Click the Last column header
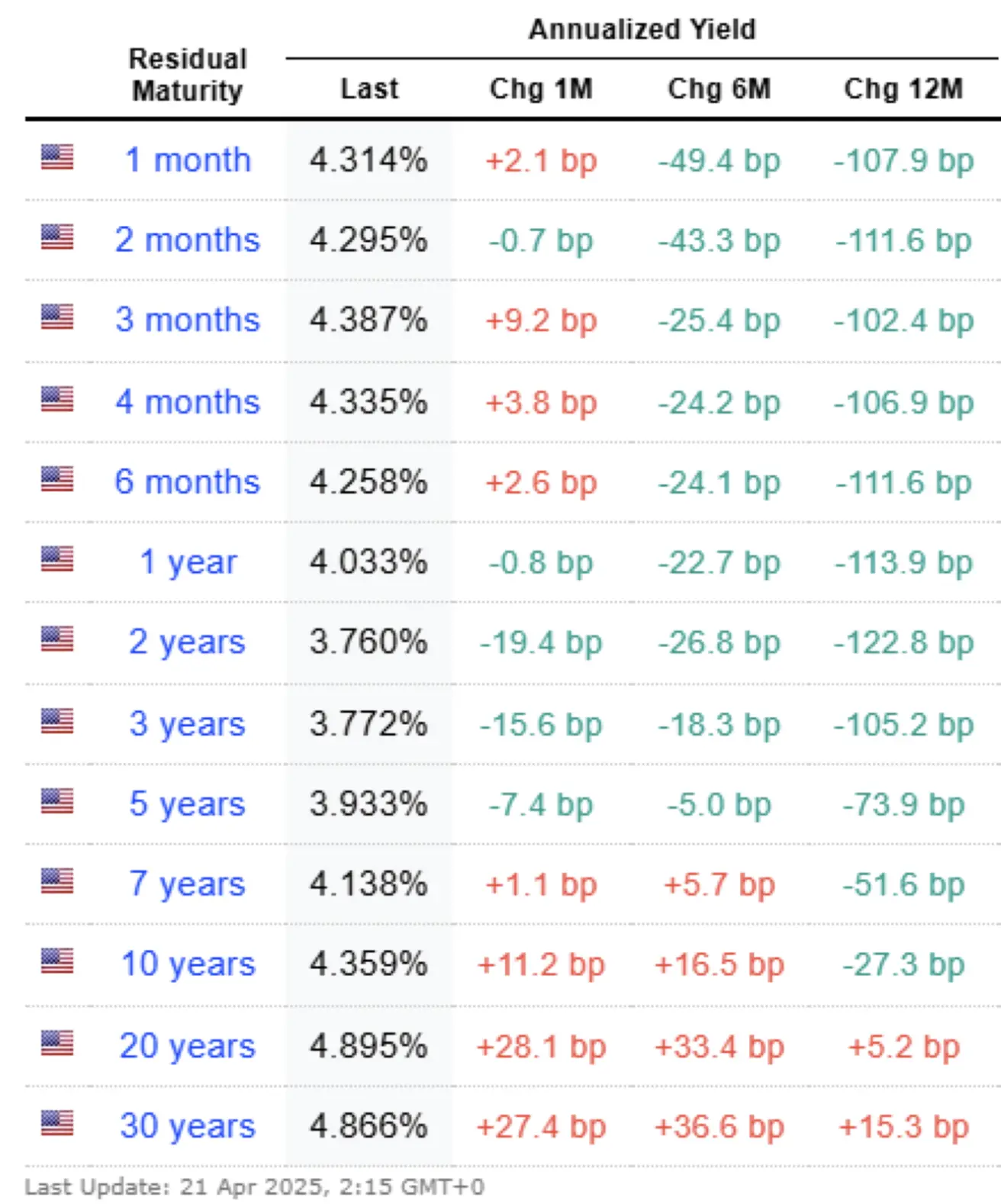The image size is (1001, 1204). coord(369,89)
